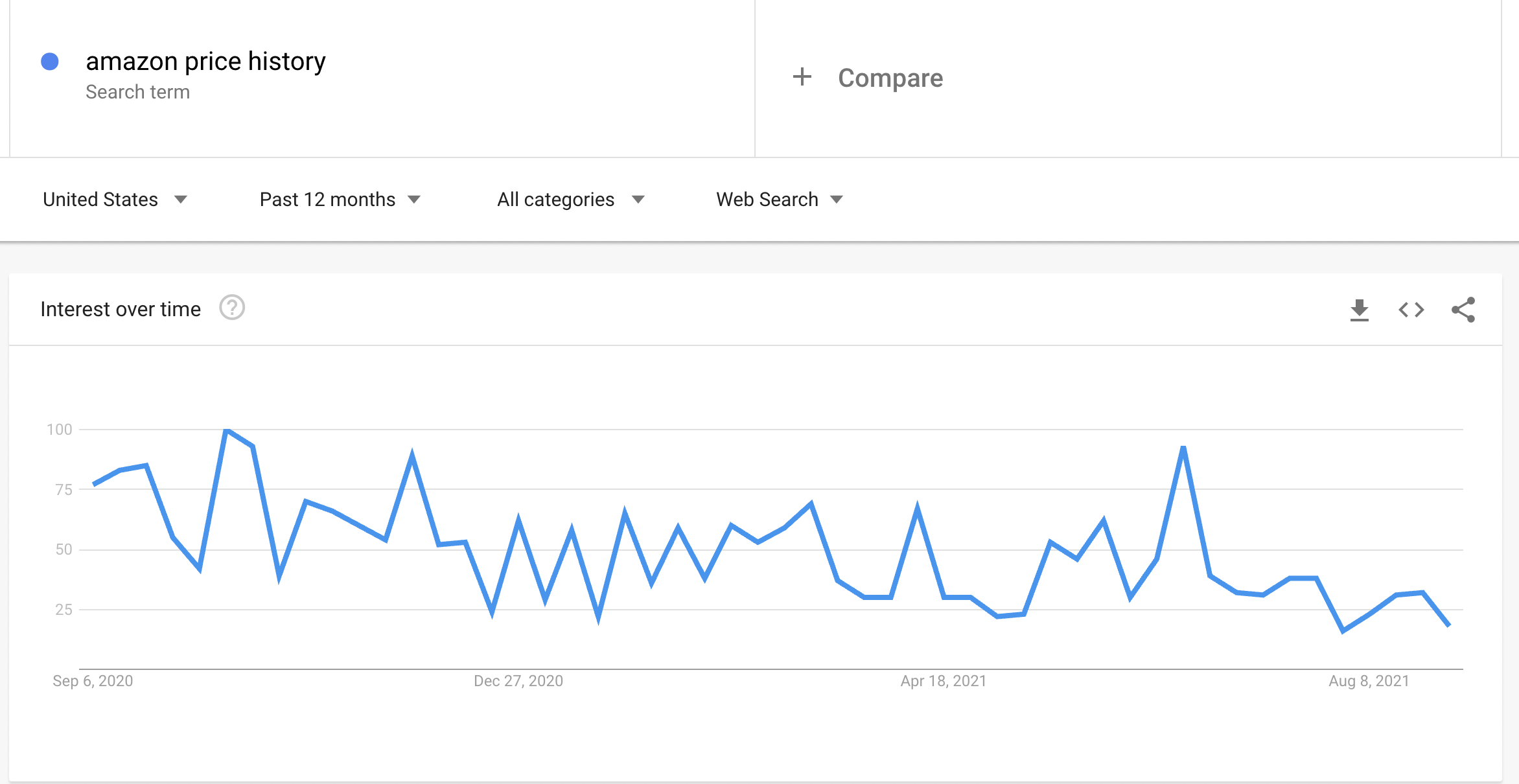Click the Apr 18, 2021 date label
This screenshot has height=784, width=1519.
(x=944, y=681)
